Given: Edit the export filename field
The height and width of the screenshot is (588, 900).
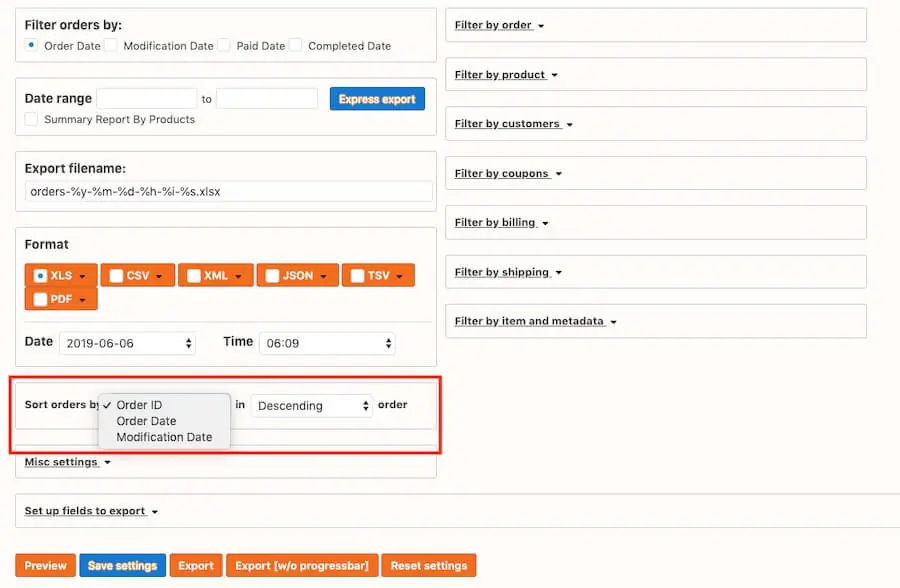Looking at the screenshot, I should pyautogui.click(x=228, y=191).
